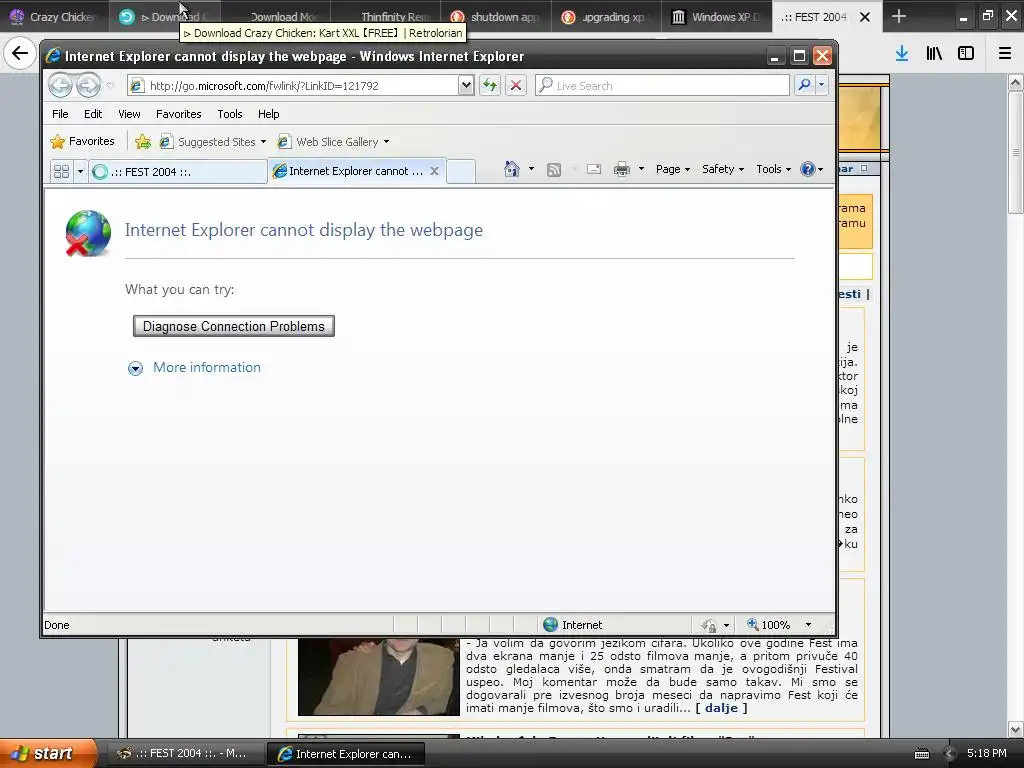This screenshot has width=1024, height=768.
Task: Open Suggested Sites dropdown
Action: point(213,142)
